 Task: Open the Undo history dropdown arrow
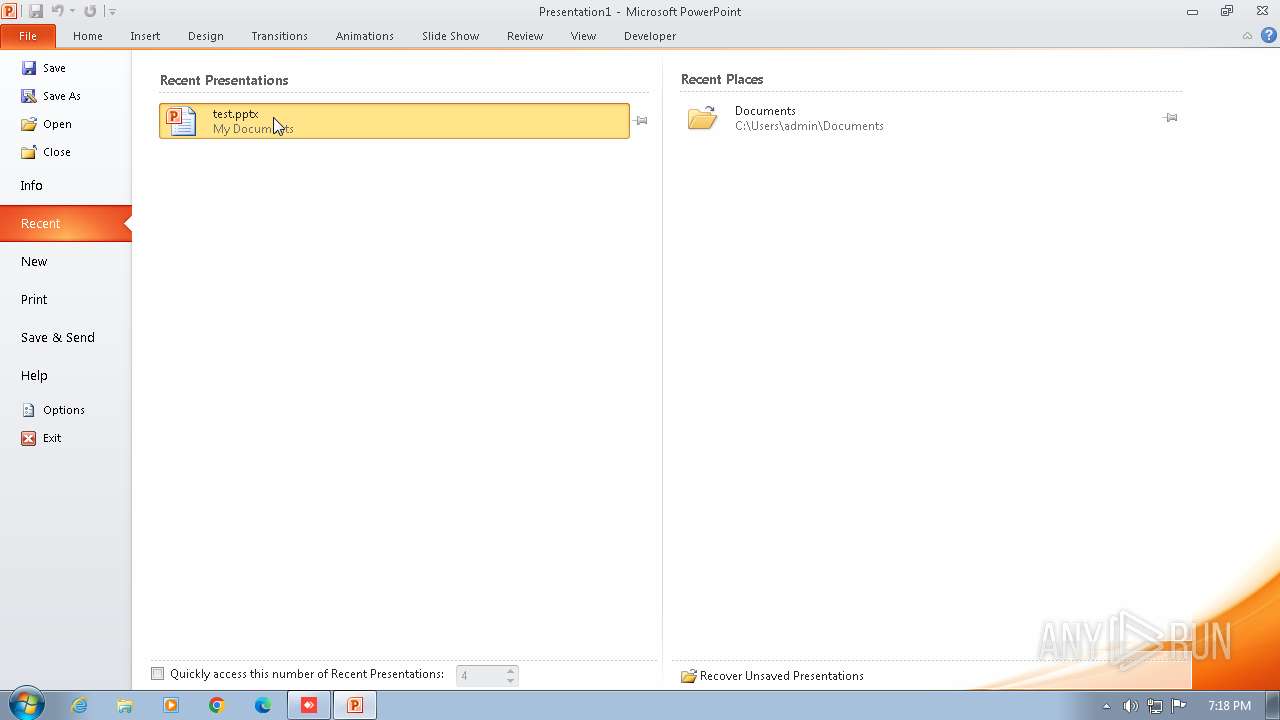tap(72, 12)
